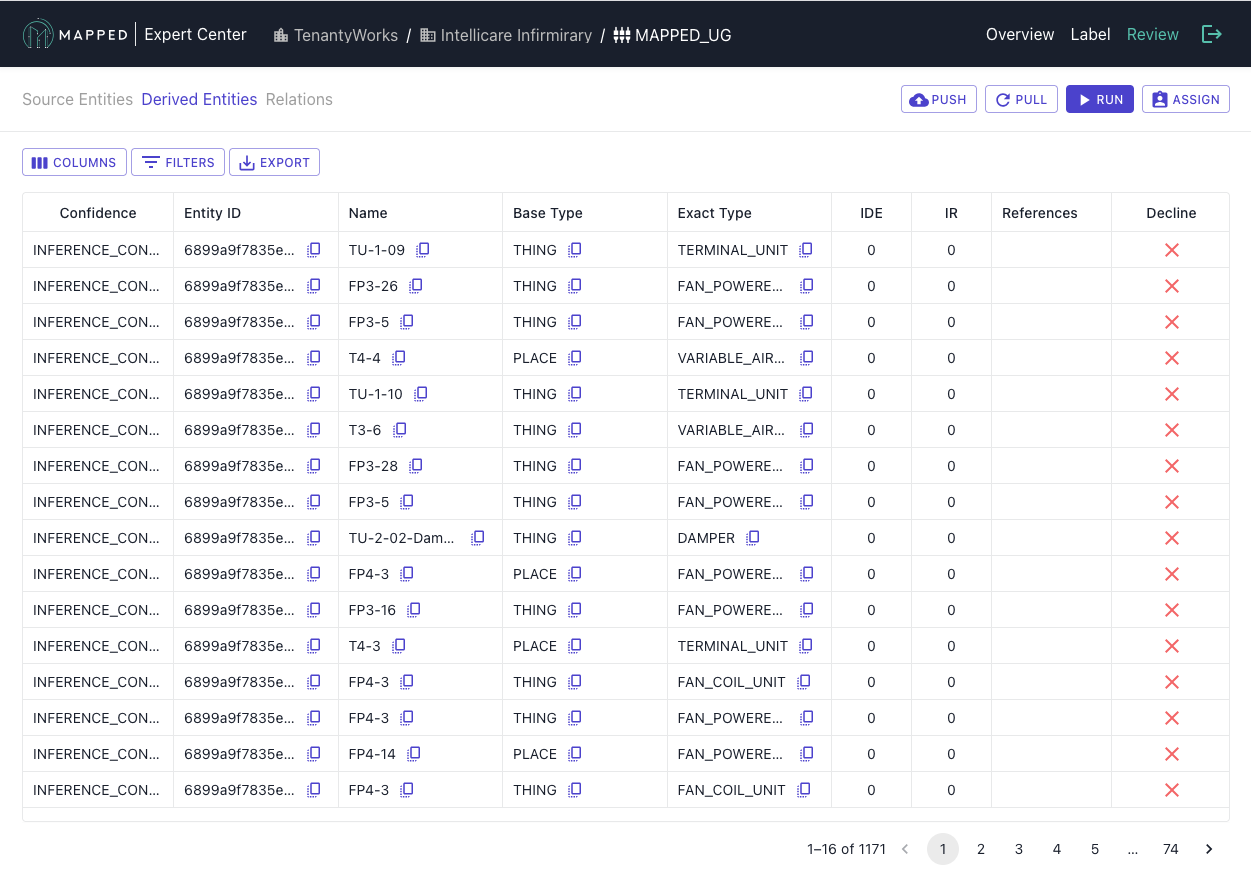
Task: Start the RUN action
Action: (1100, 99)
